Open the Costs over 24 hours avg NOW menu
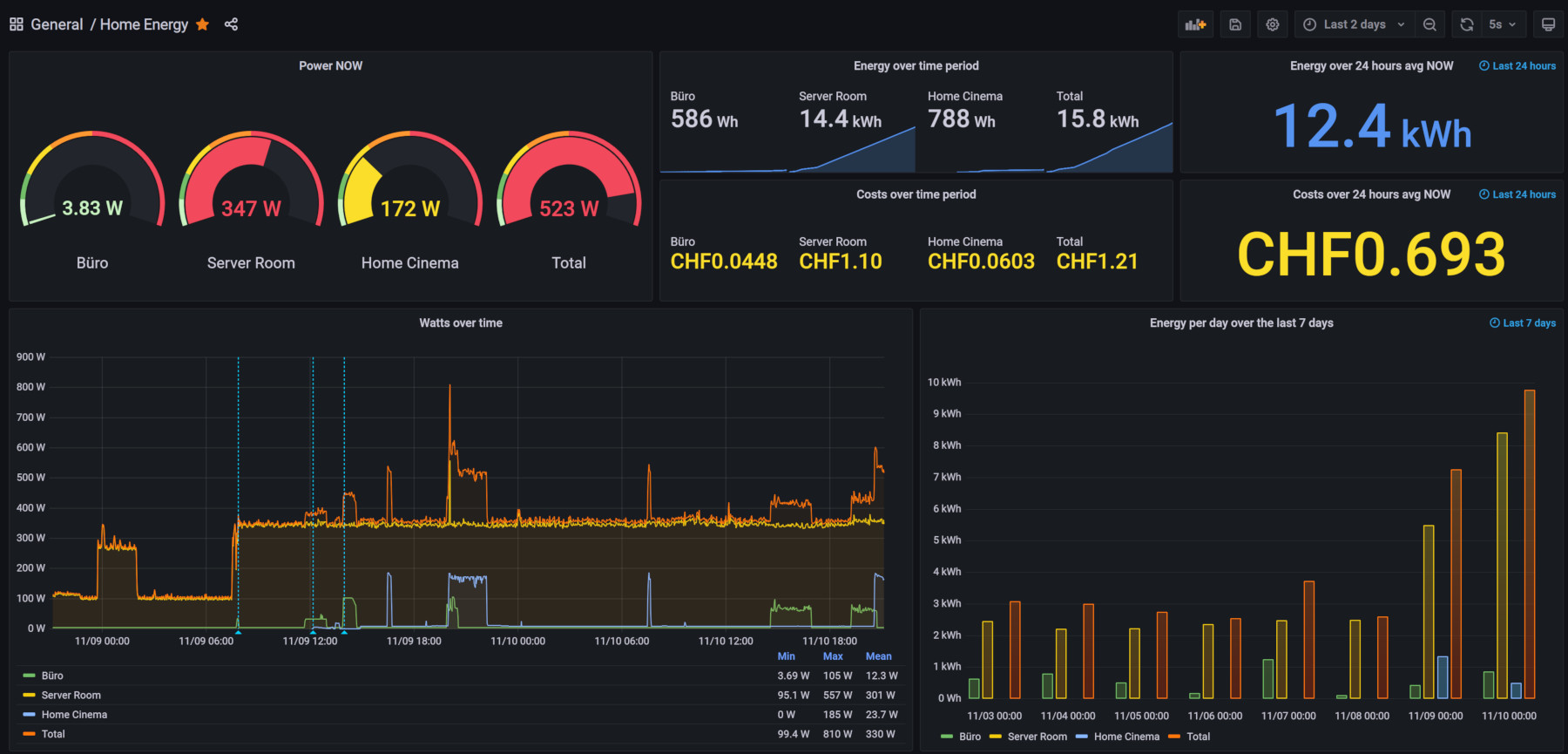Viewport: 1568px width, 754px height. coord(1372,194)
